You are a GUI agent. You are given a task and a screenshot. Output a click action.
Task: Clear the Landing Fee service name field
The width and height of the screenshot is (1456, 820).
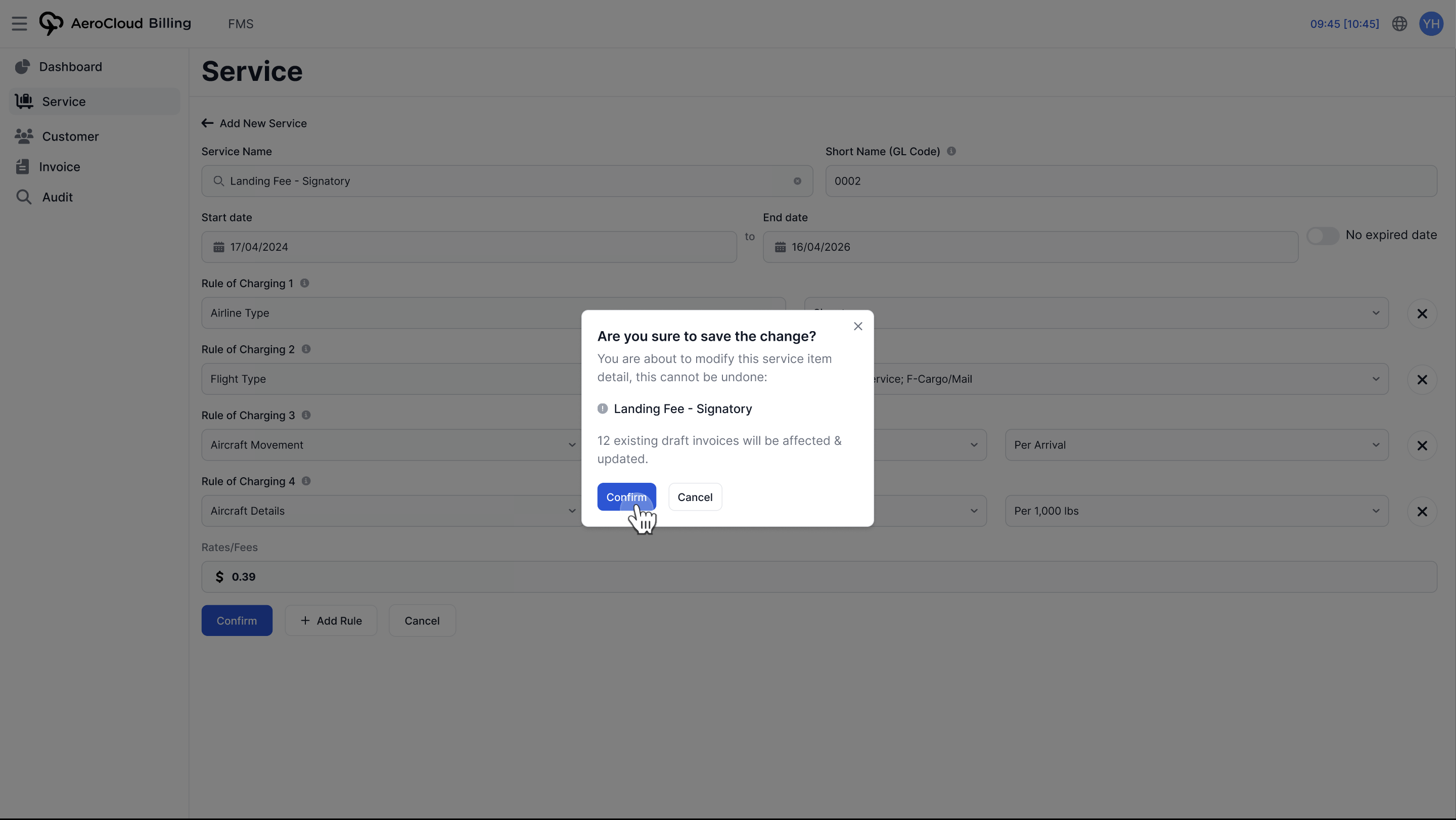(797, 181)
